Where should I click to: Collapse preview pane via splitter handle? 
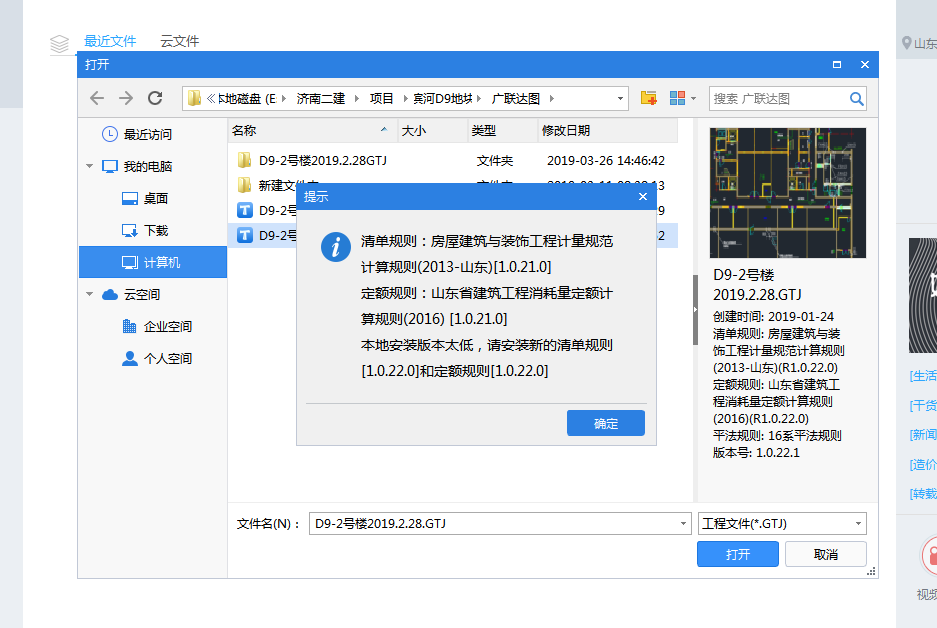coord(695,310)
